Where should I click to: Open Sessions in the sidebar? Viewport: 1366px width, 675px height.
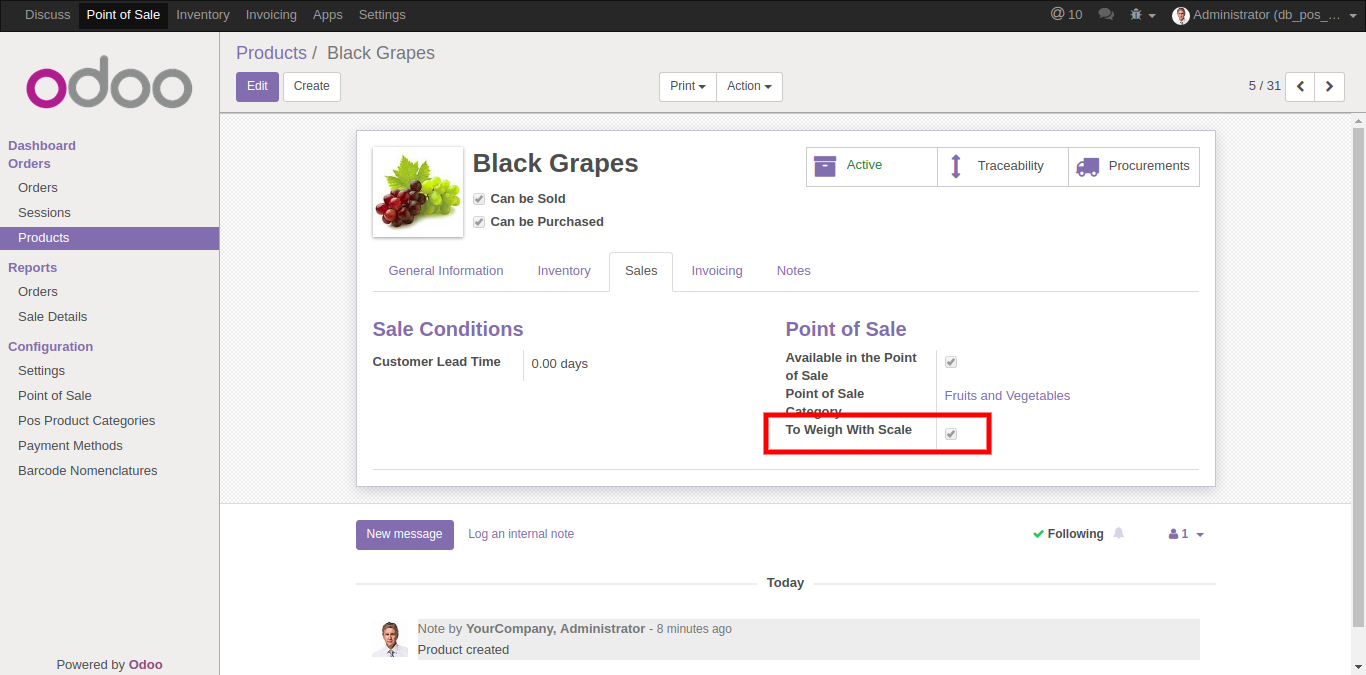click(44, 213)
